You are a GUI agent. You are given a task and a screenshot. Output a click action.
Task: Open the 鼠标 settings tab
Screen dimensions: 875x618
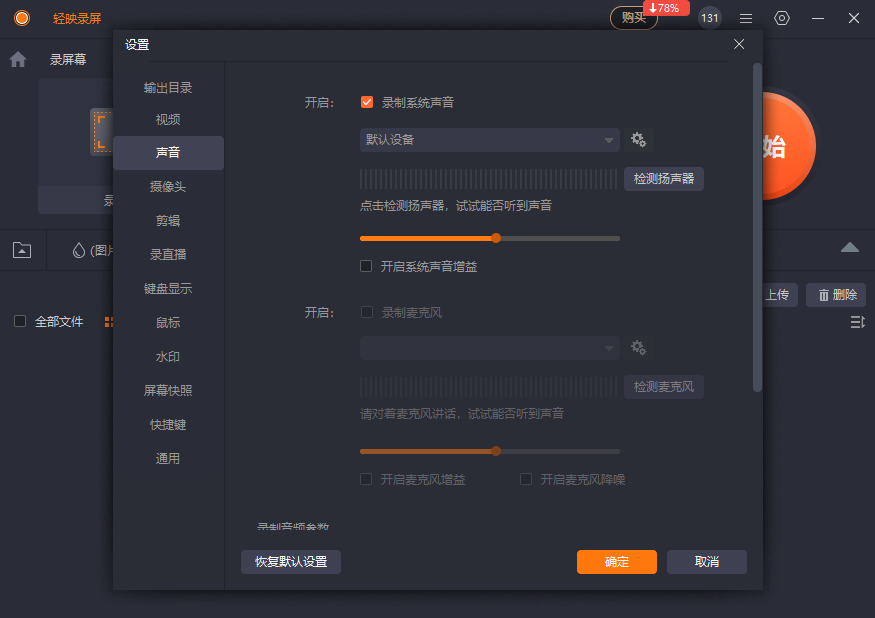168,323
